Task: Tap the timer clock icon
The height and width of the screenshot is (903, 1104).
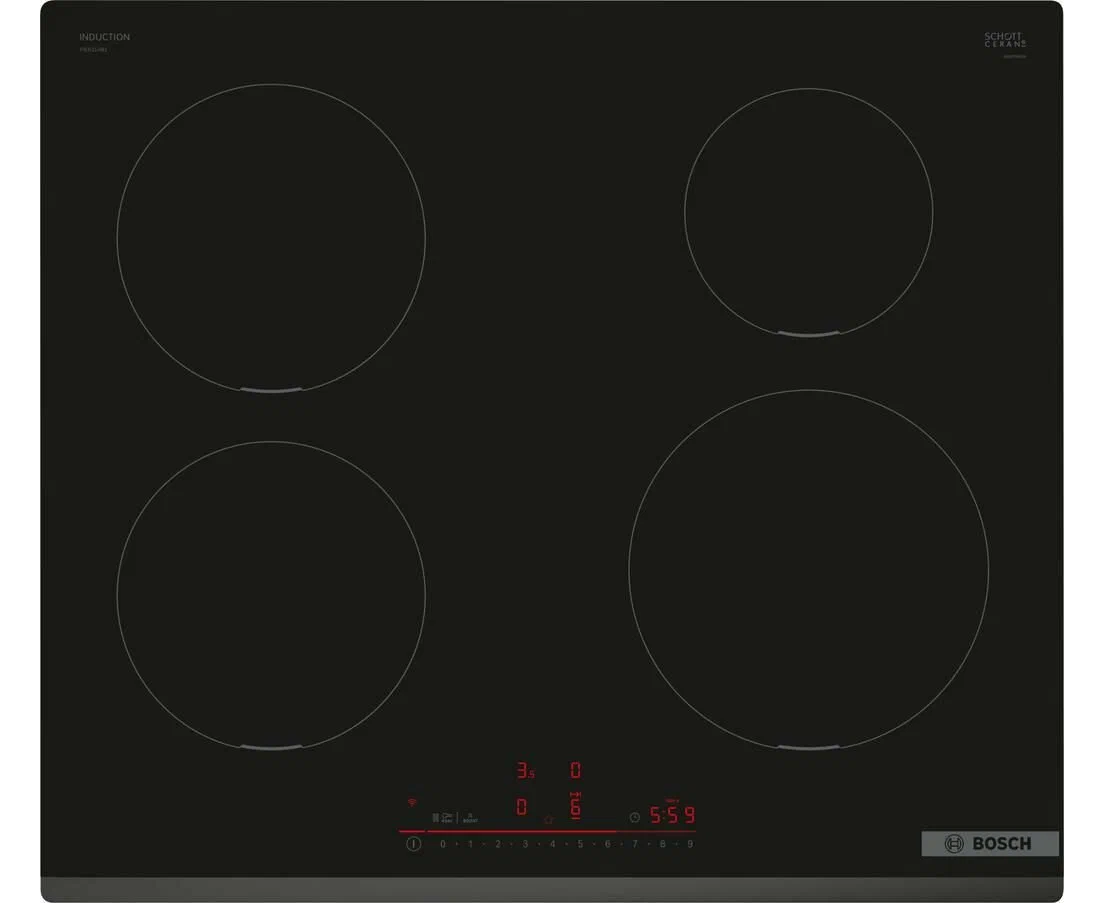Action: click(634, 817)
